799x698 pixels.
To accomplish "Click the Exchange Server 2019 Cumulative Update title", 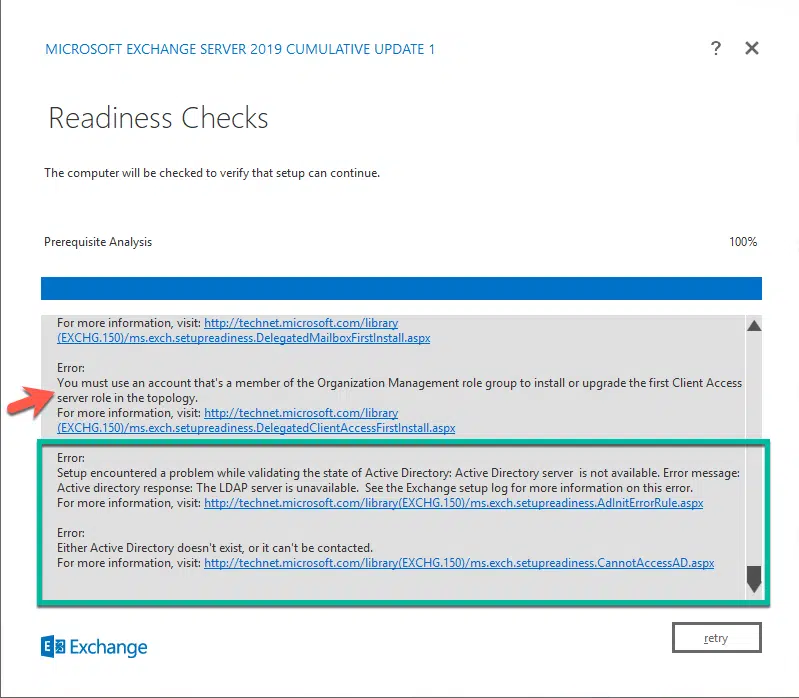I will (240, 49).
